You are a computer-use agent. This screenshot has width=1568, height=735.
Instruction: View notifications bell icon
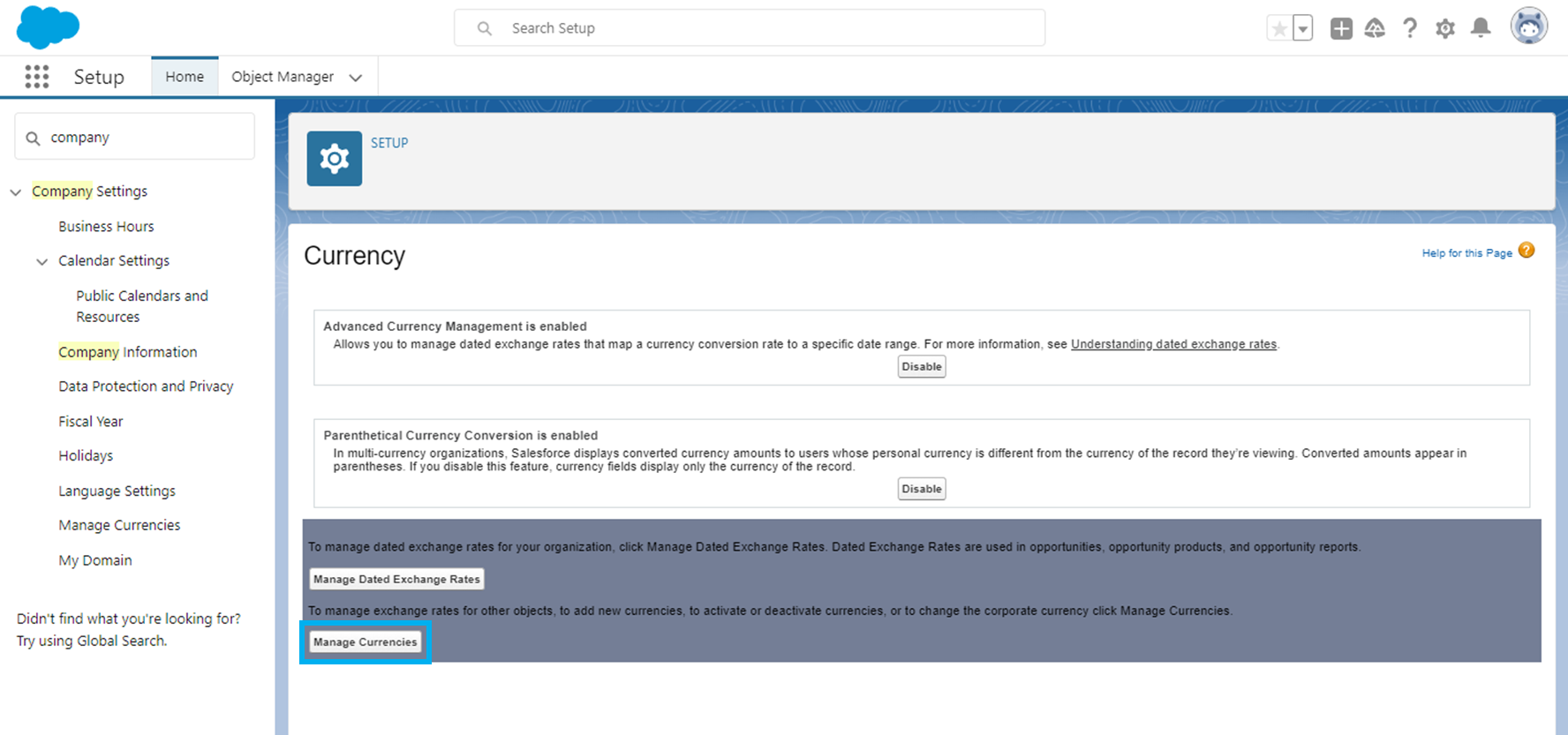(1481, 28)
